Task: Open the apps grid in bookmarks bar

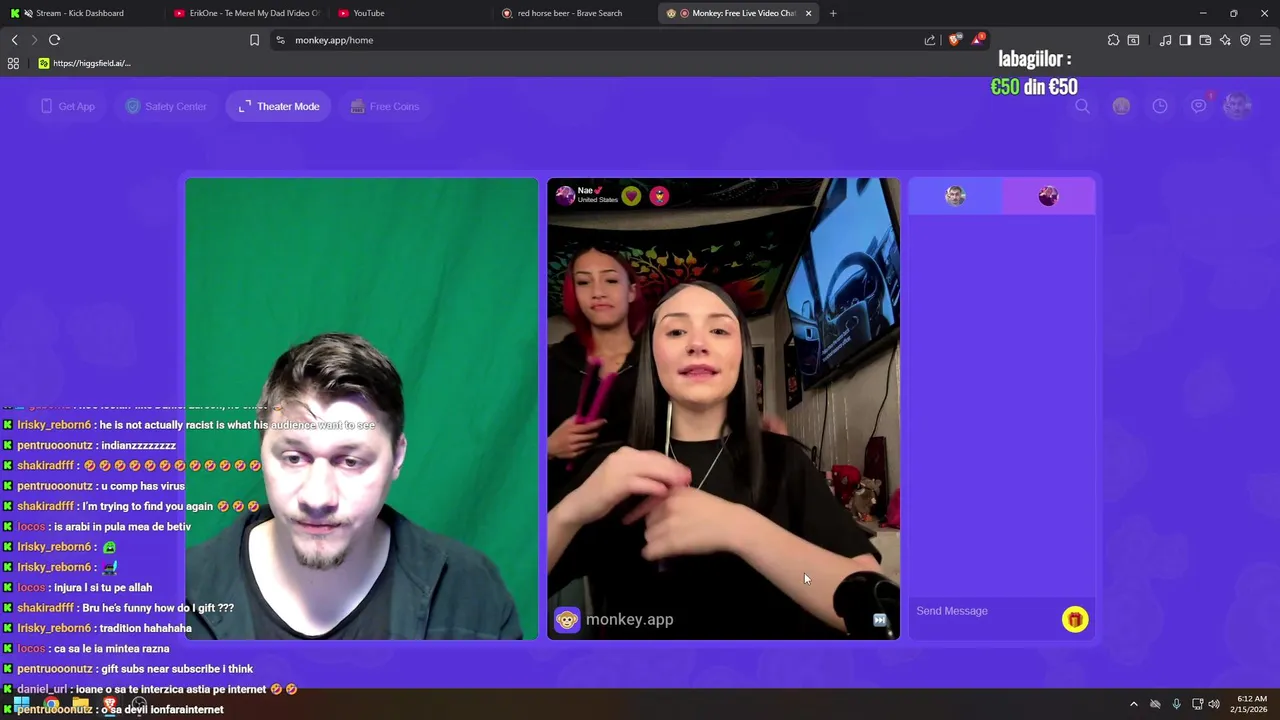Action: (x=13, y=63)
